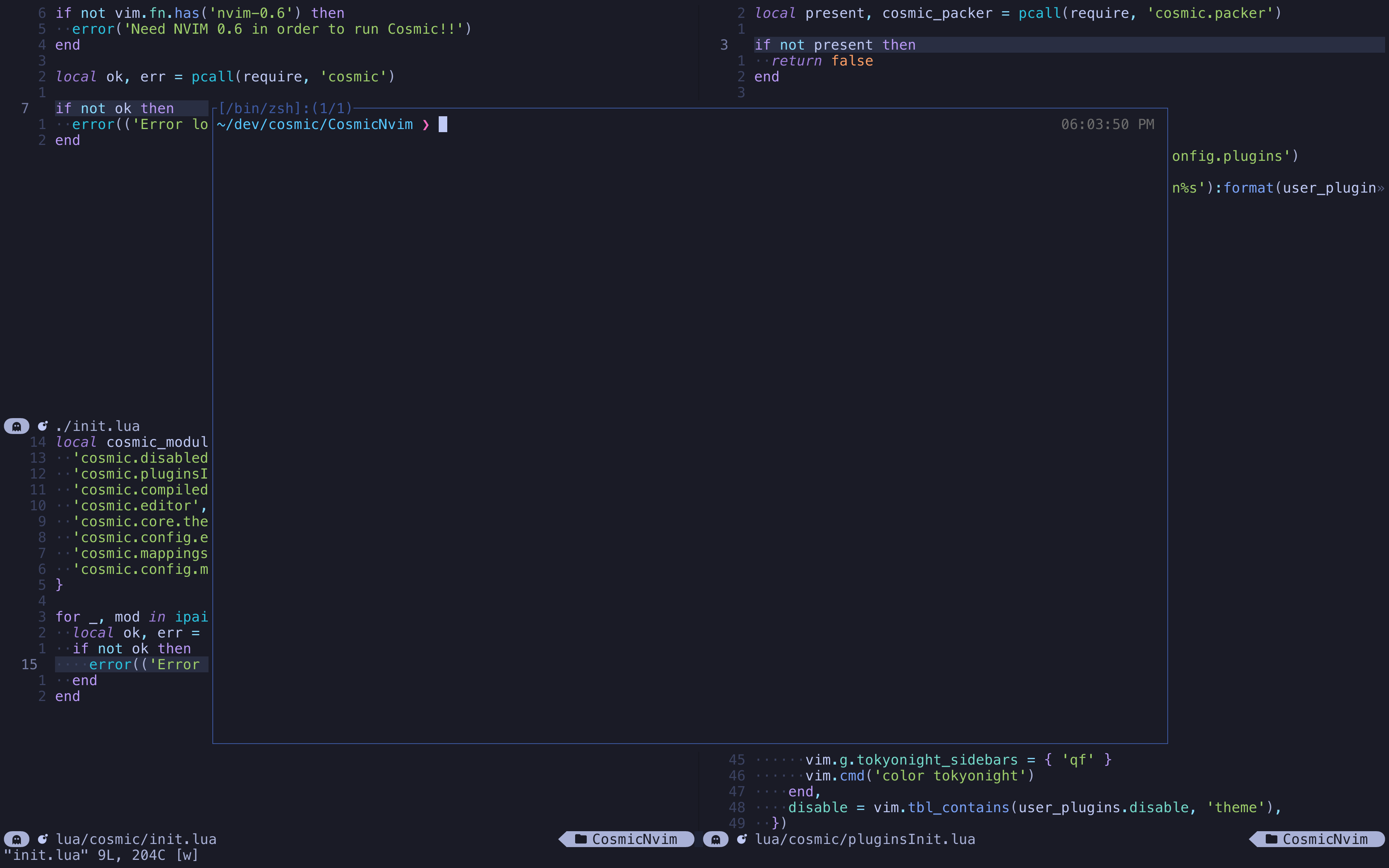Click the ❯ prompt chevron in the zsh terminal
This screenshot has width=1389, height=868.
426,124
